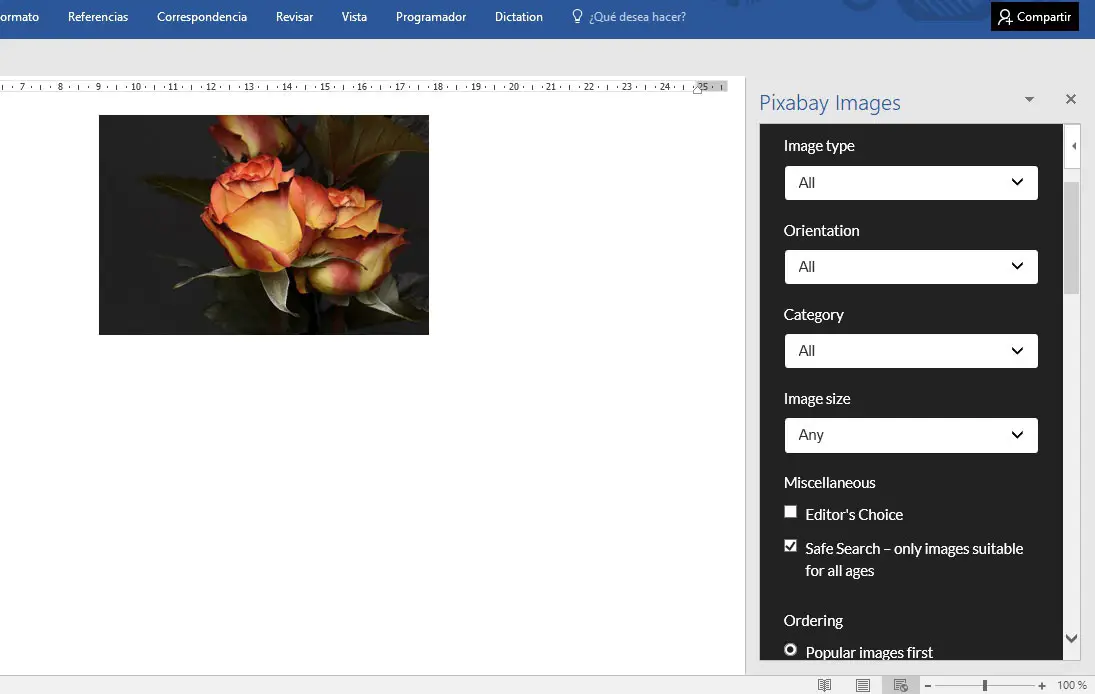
Task: Select the Popular images first radio button
Action: 791,649
